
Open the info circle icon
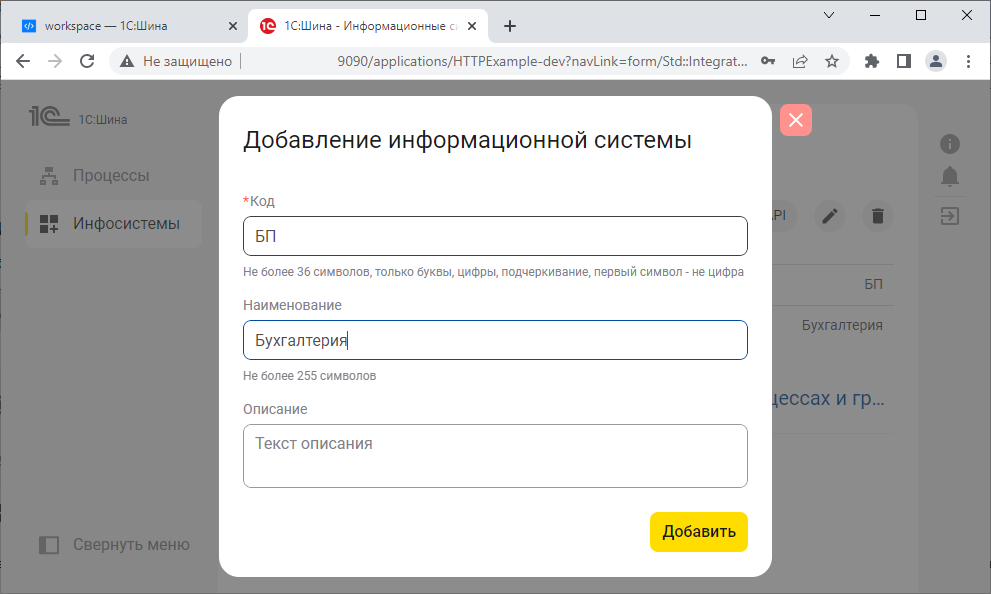pyautogui.click(x=949, y=144)
